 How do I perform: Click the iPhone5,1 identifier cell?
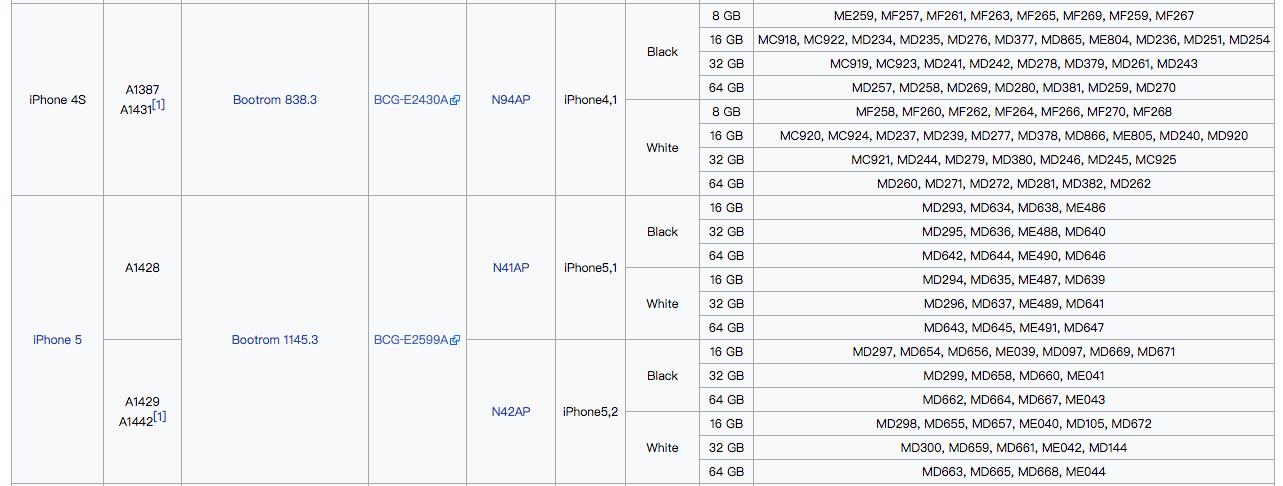pyautogui.click(x=590, y=268)
